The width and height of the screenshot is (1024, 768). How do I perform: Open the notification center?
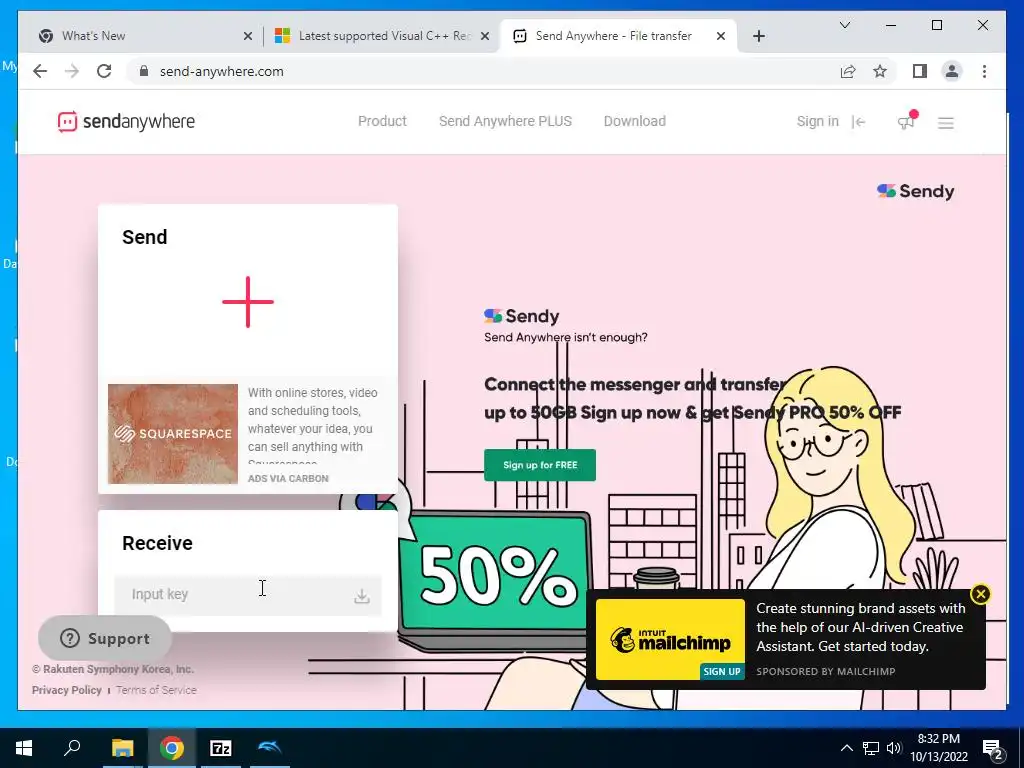[993, 749]
